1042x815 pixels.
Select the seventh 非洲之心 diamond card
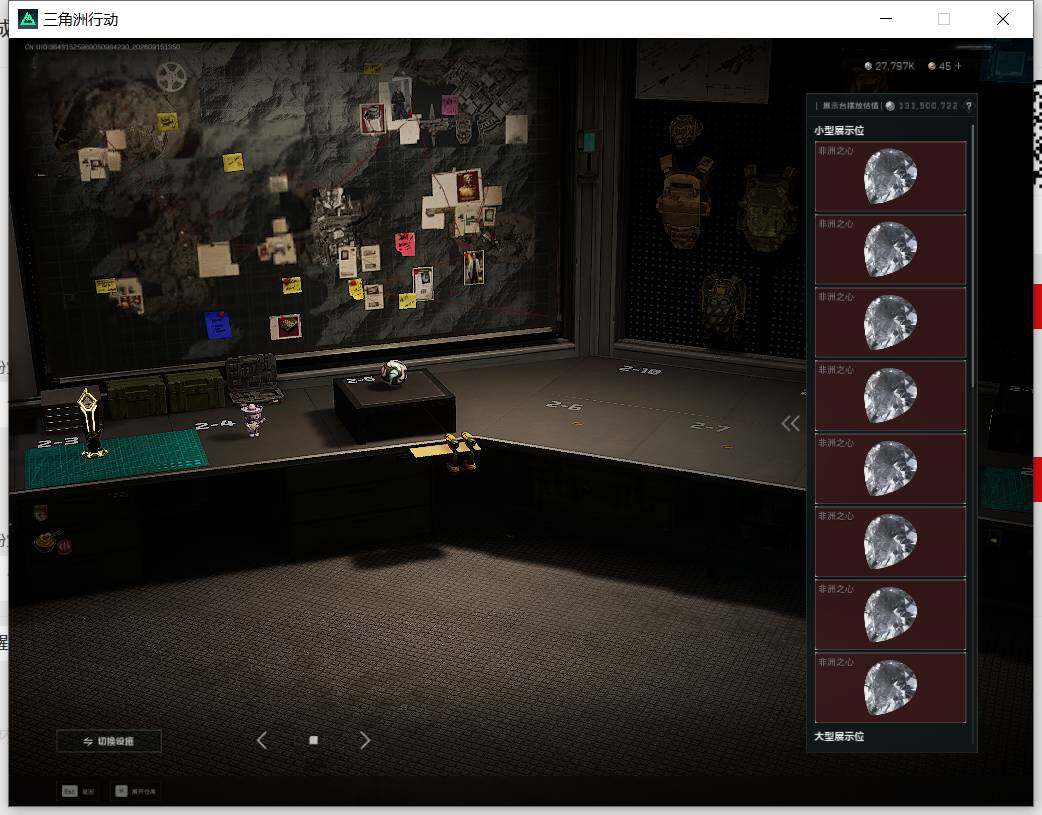[890, 615]
